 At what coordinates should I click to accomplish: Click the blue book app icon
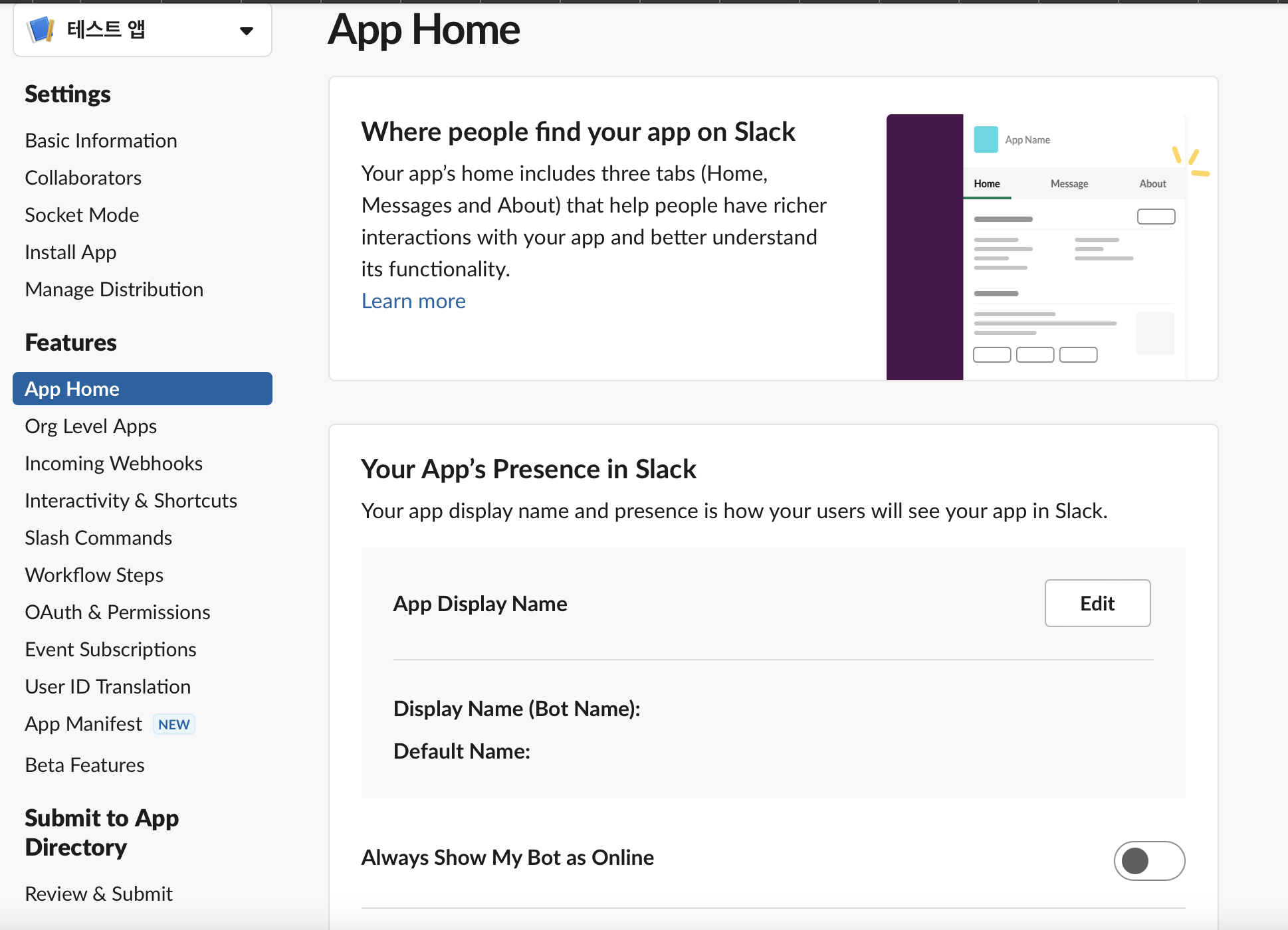[x=41, y=29]
